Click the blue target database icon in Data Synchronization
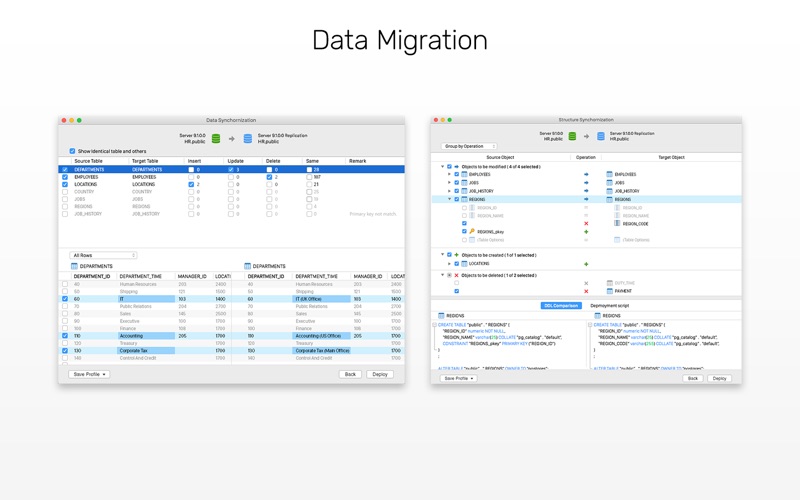Screen dimensions: 800x500 (248, 138)
